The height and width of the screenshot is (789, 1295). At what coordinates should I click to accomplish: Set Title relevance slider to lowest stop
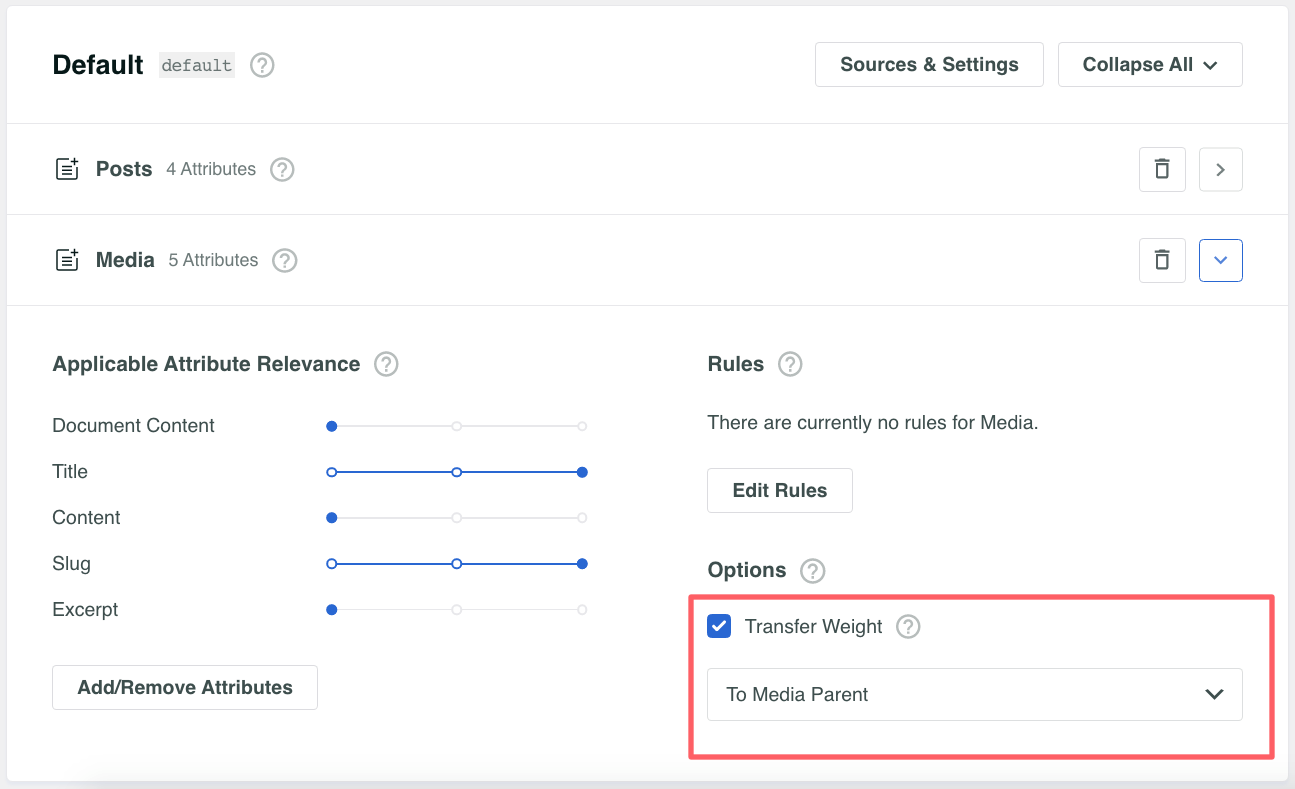point(332,473)
